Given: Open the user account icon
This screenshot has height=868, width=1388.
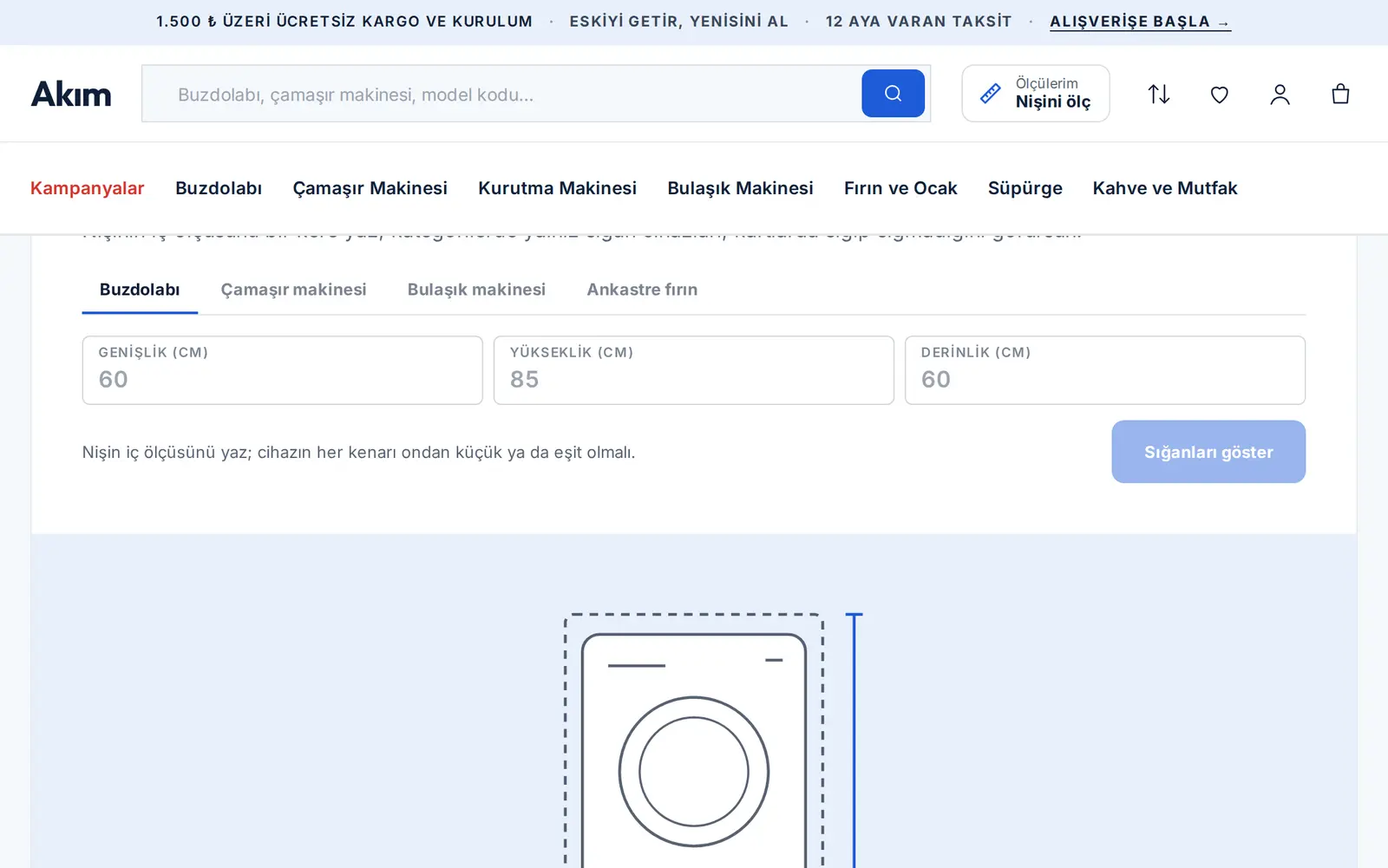Looking at the screenshot, I should [1280, 94].
